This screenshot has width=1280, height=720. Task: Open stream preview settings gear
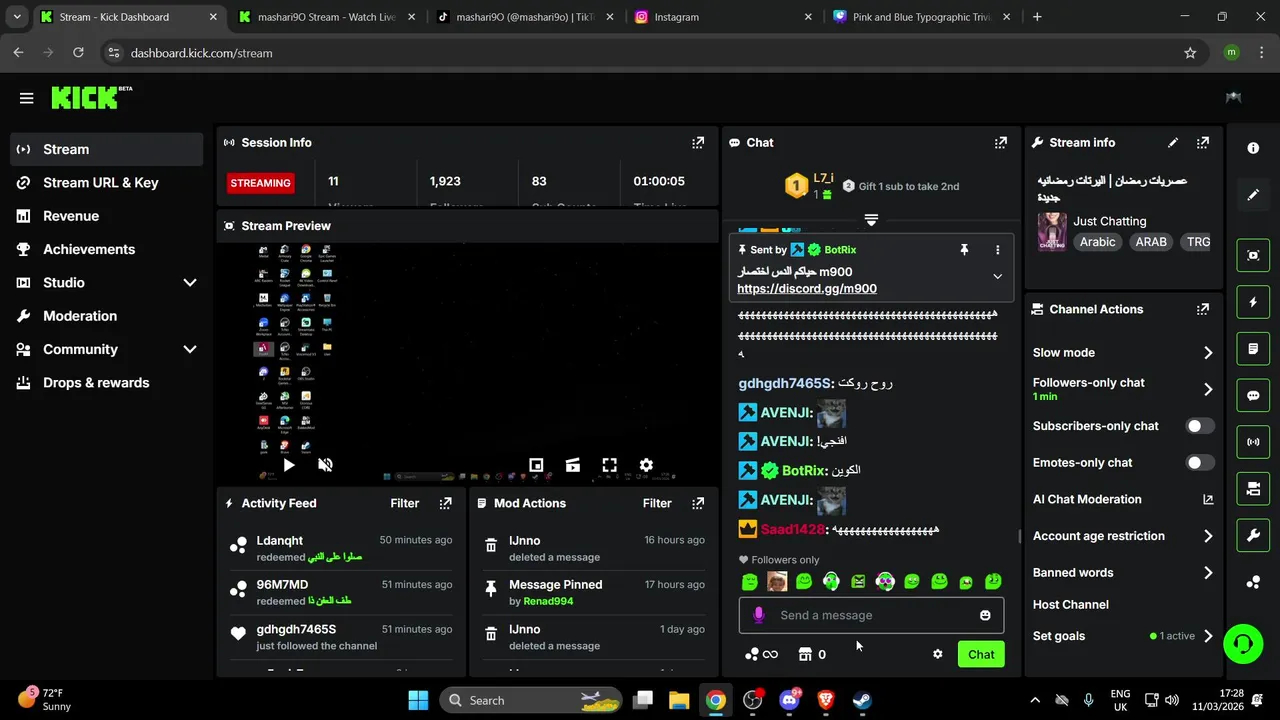tap(646, 465)
